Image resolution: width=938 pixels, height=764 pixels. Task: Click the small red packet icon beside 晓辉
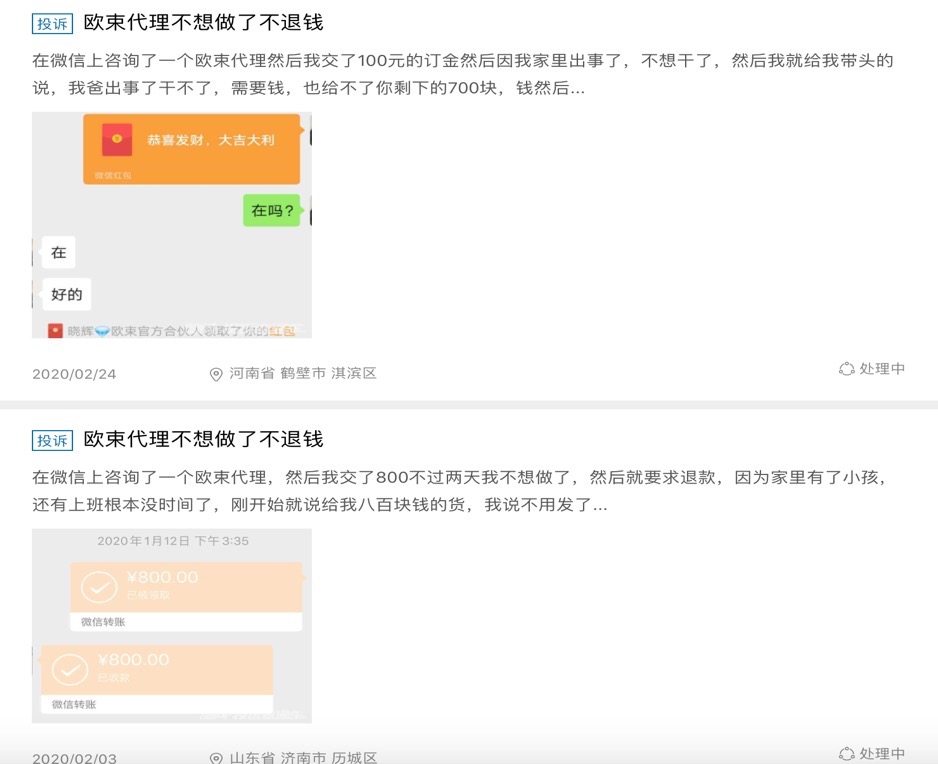click(x=55, y=331)
